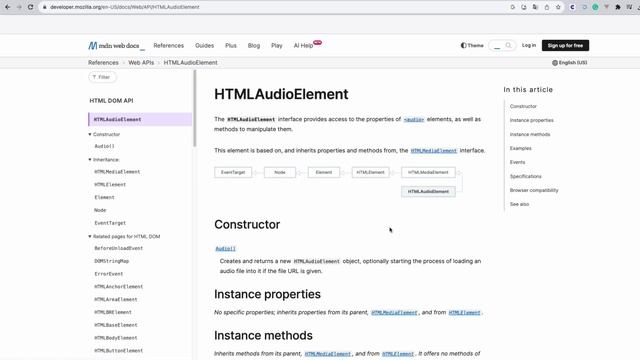Click the browser forward arrow
This screenshot has width=640, height=360.
pos(19,7)
